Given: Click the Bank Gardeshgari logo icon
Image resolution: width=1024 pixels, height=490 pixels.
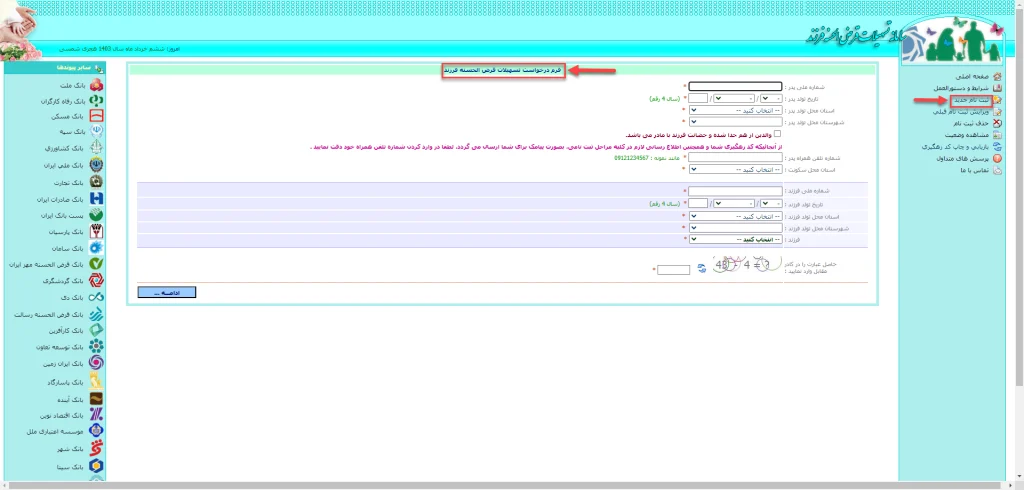Looking at the screenshot, I should point(96,280).
